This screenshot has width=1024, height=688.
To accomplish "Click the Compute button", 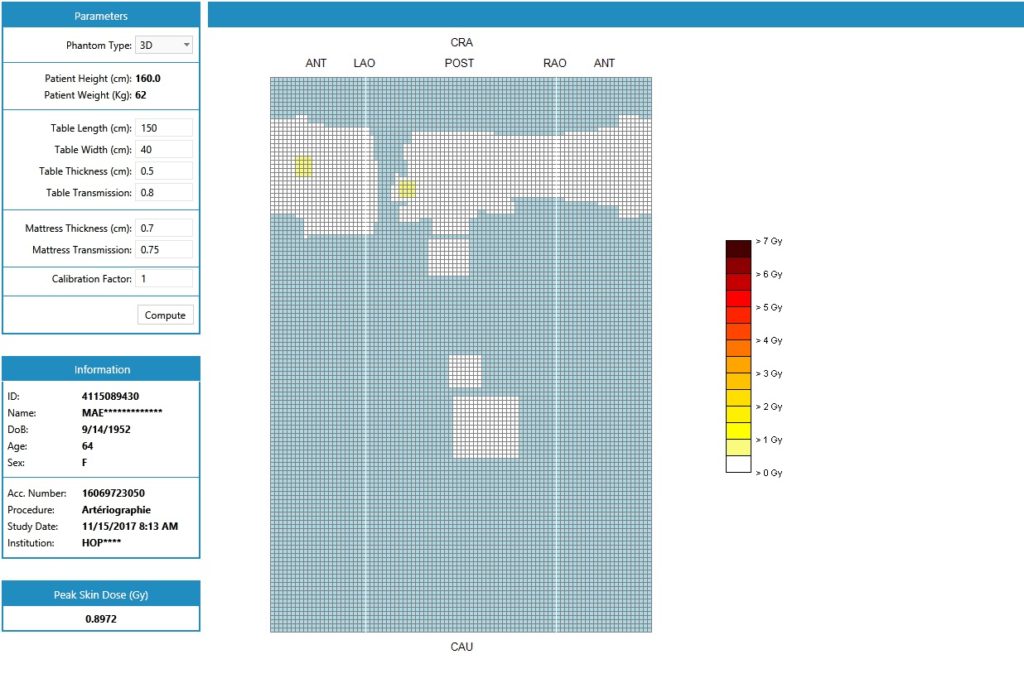I will click(165, 315).
